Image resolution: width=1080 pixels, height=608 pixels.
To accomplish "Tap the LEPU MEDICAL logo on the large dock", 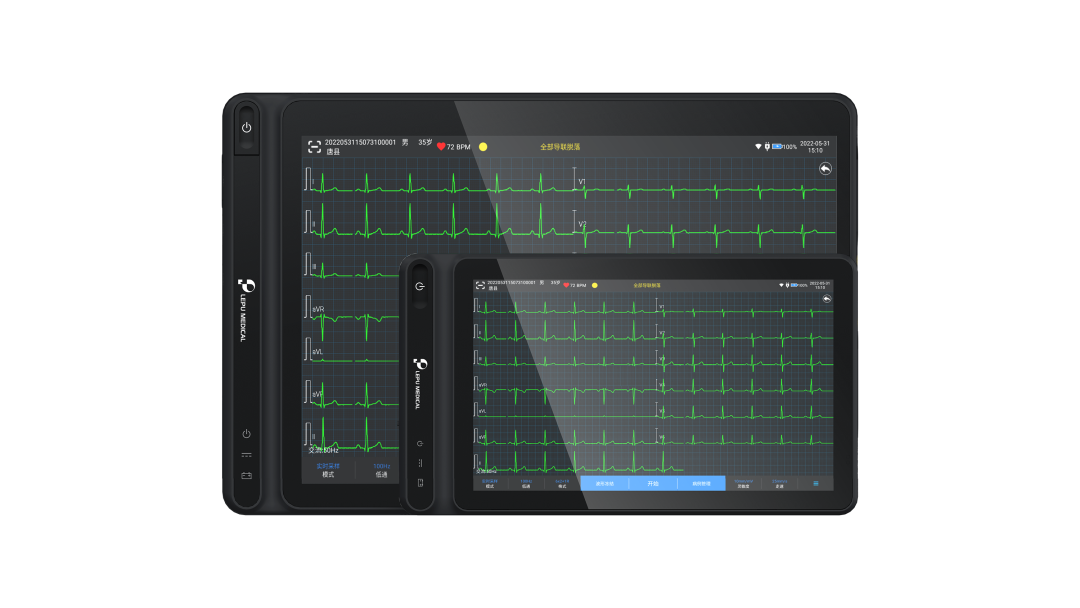I will click(245, 311).
